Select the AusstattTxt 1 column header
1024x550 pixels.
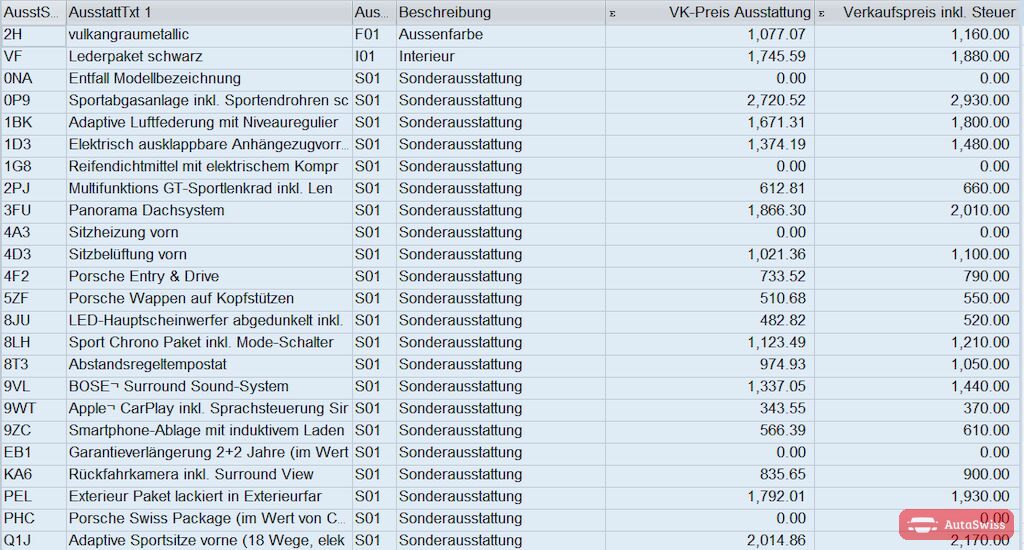tap(209, 12)
